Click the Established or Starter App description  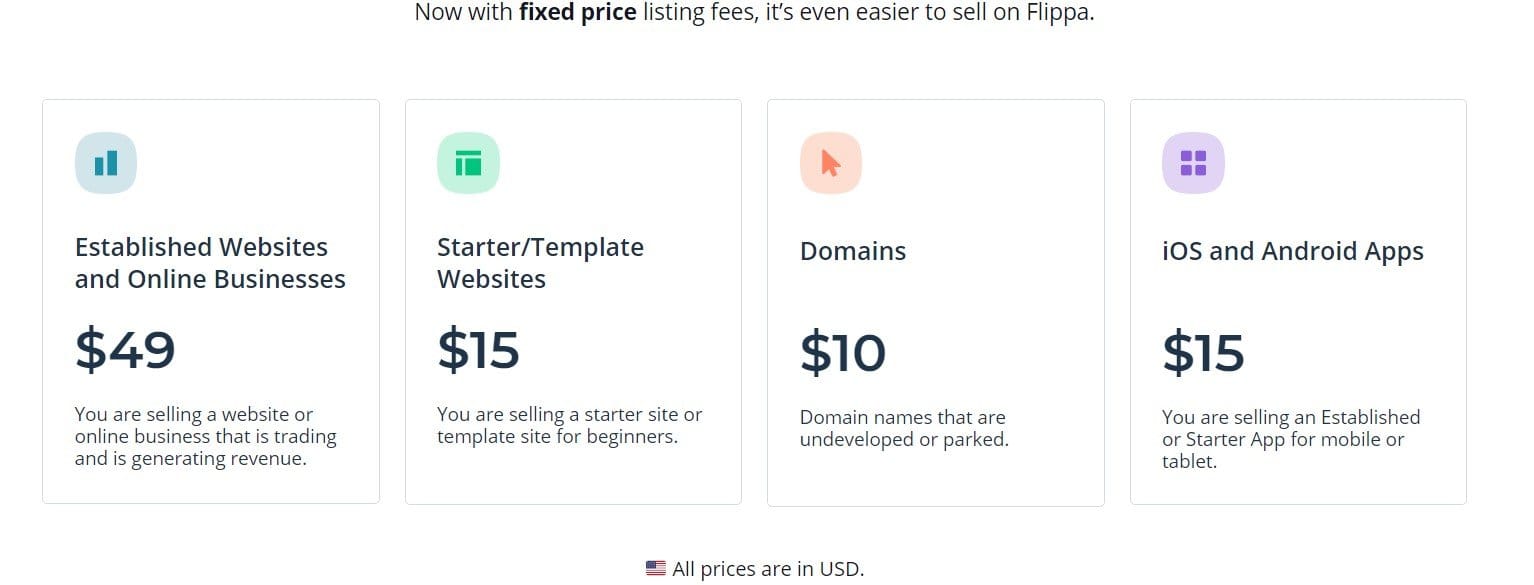[1290, 439]
